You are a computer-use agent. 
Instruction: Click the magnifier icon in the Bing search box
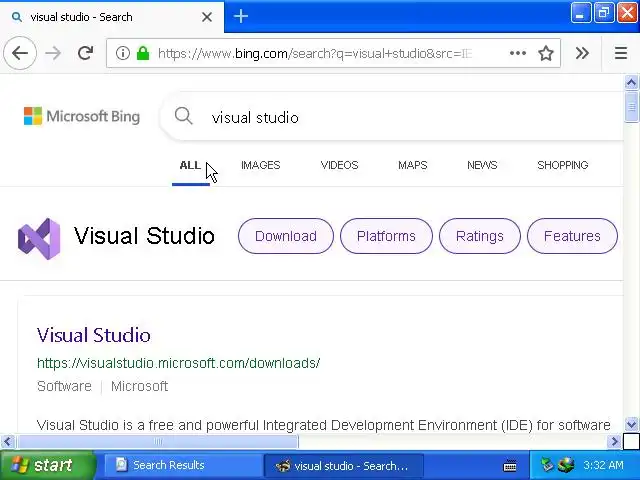183,116
